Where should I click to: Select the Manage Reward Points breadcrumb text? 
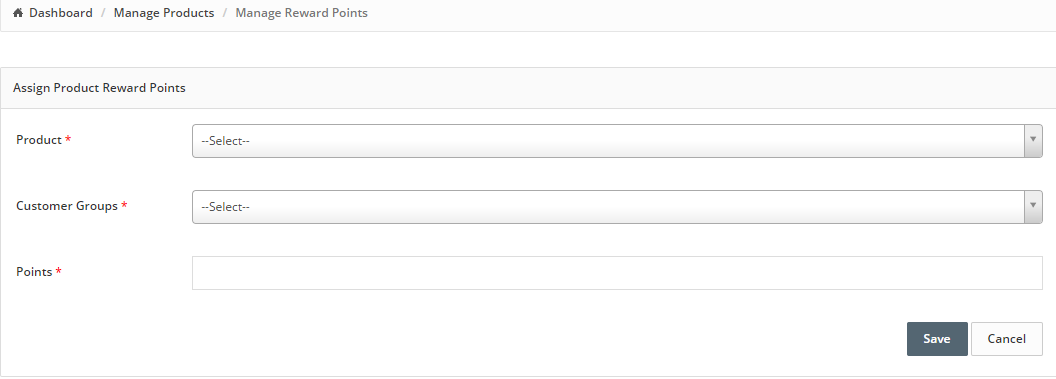pyautogui.click(x=301, y=13)
